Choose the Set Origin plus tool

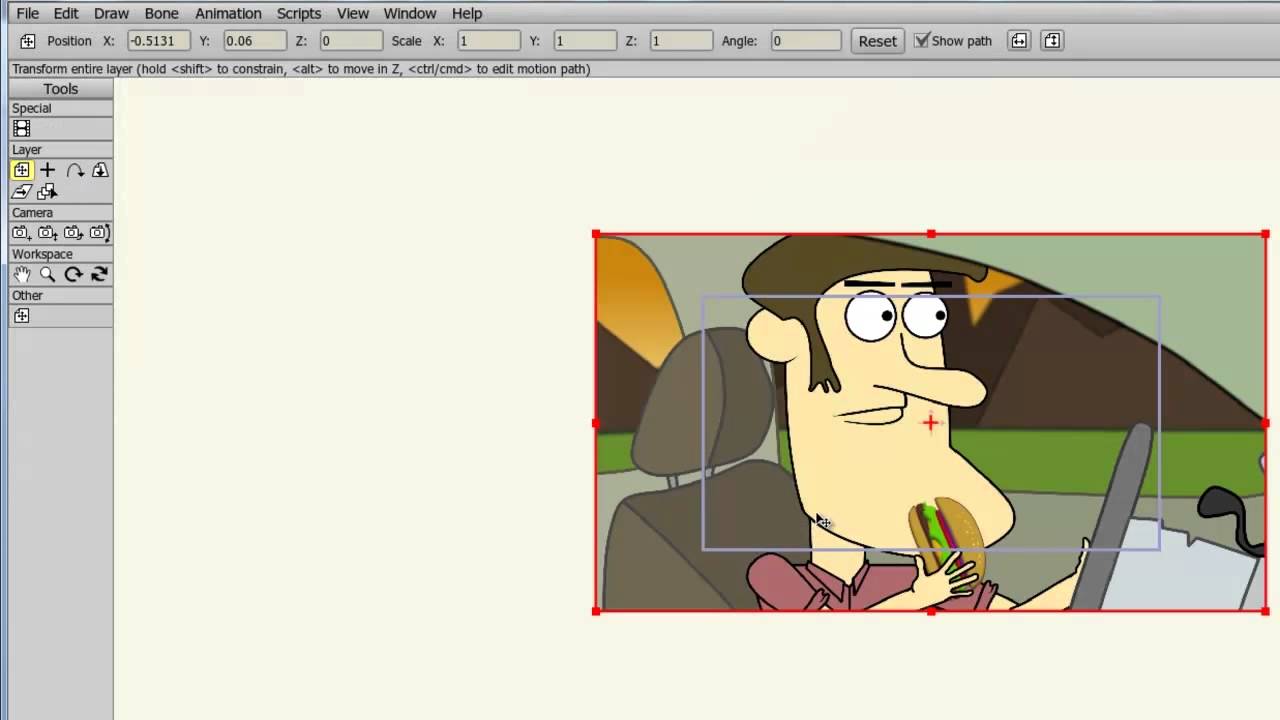(47, 170)
